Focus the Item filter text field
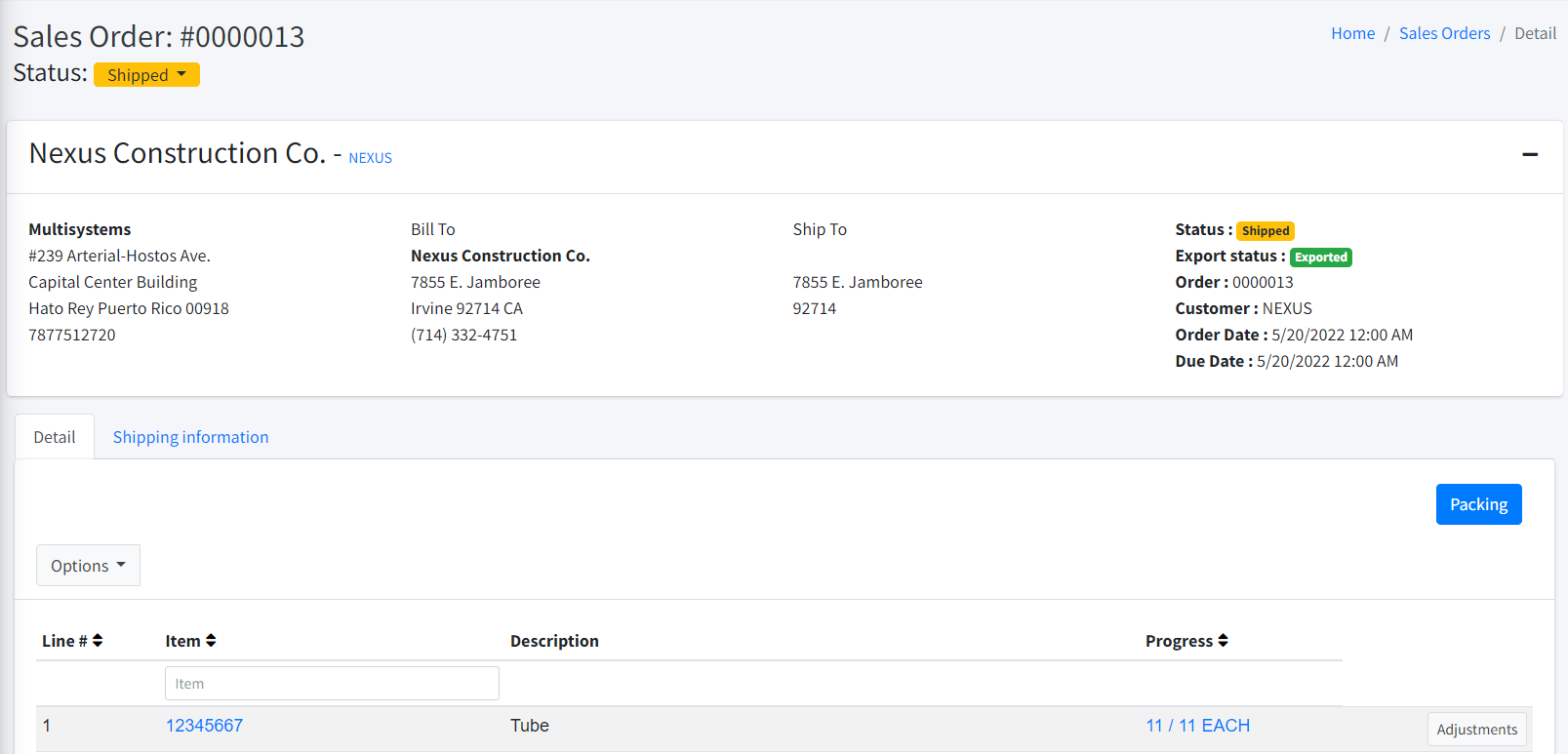This screenshot has height=754, width=1568. coord(332,684)
